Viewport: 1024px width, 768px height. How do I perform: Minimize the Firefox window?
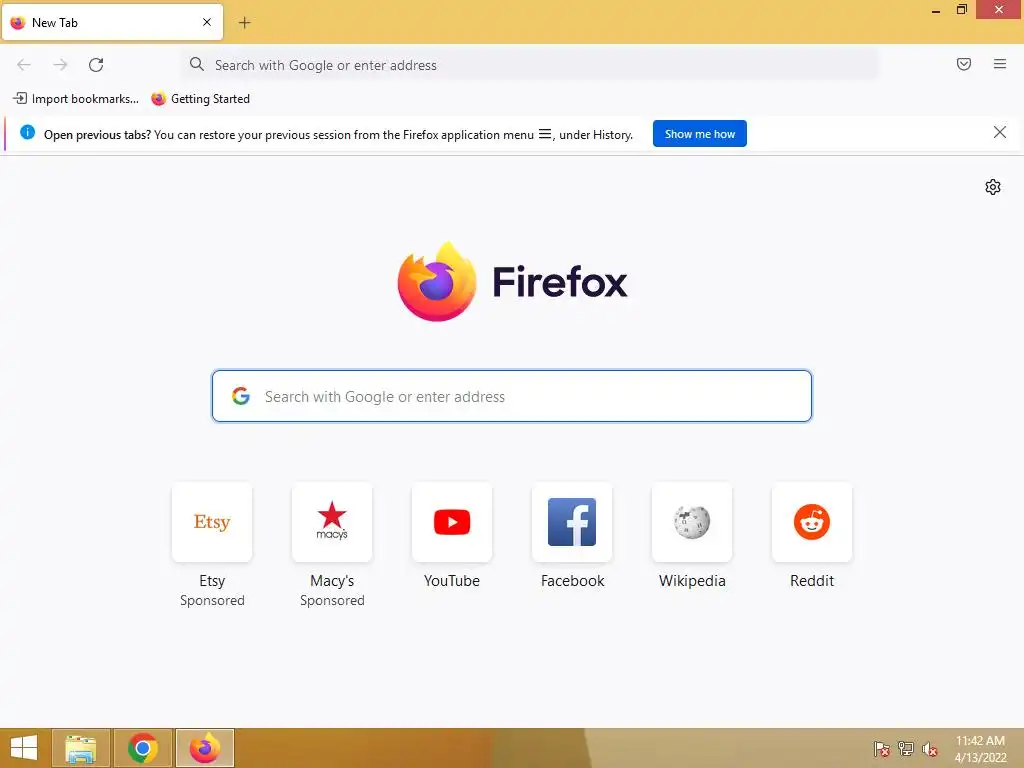[936, 10]
